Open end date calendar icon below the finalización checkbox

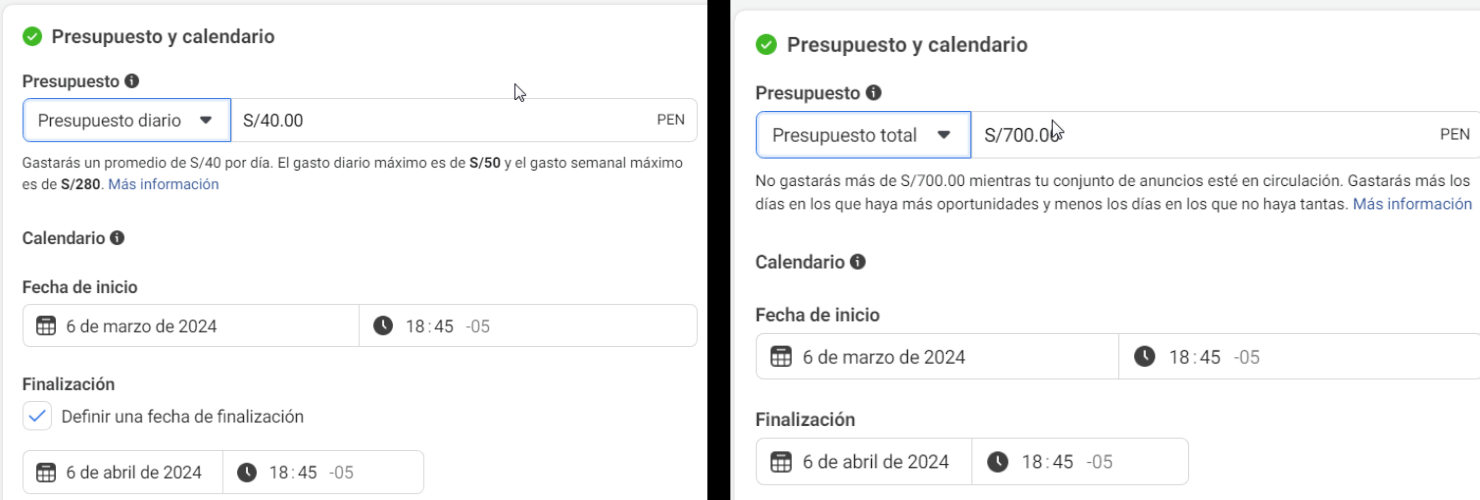click(46, 472)
